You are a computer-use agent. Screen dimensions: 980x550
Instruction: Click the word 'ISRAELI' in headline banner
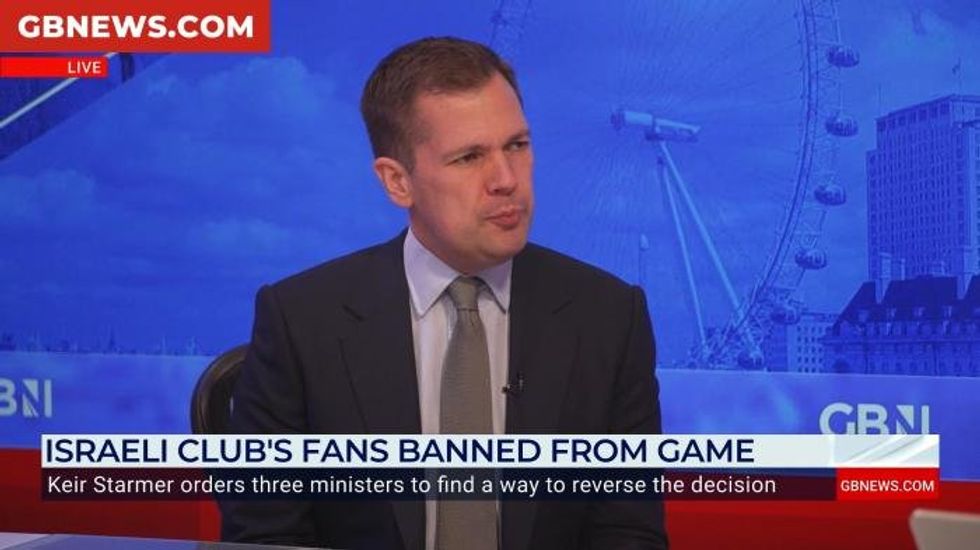105,451
